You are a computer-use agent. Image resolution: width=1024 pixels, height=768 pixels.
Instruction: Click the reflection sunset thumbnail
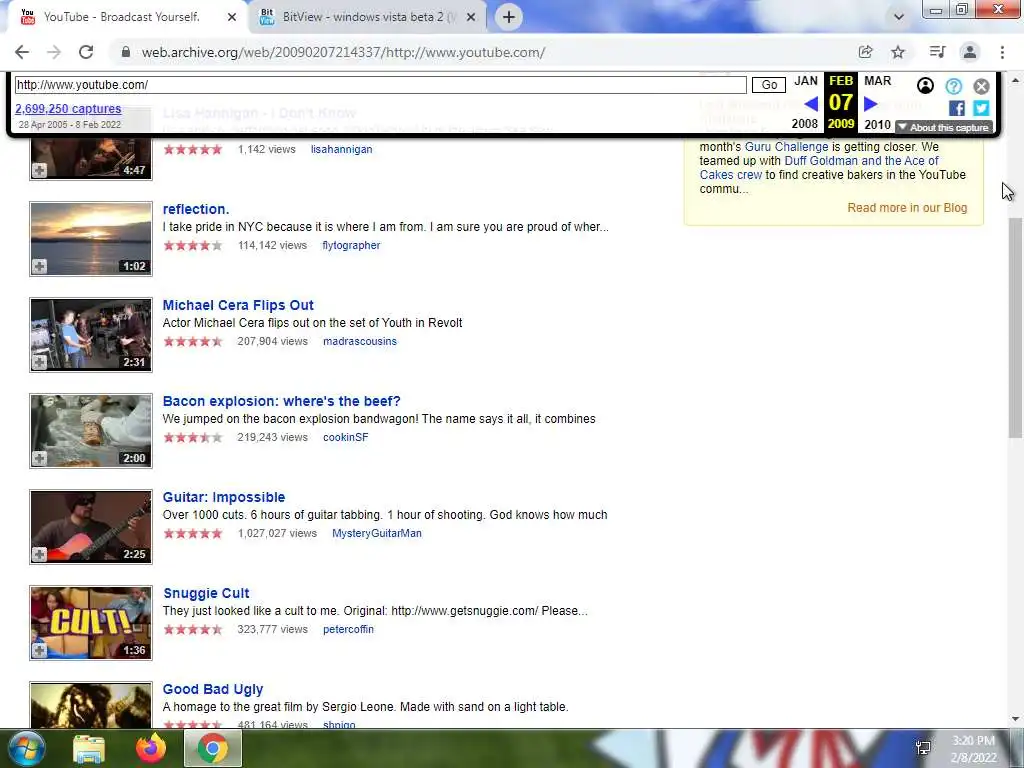click(x=91, y=239)
